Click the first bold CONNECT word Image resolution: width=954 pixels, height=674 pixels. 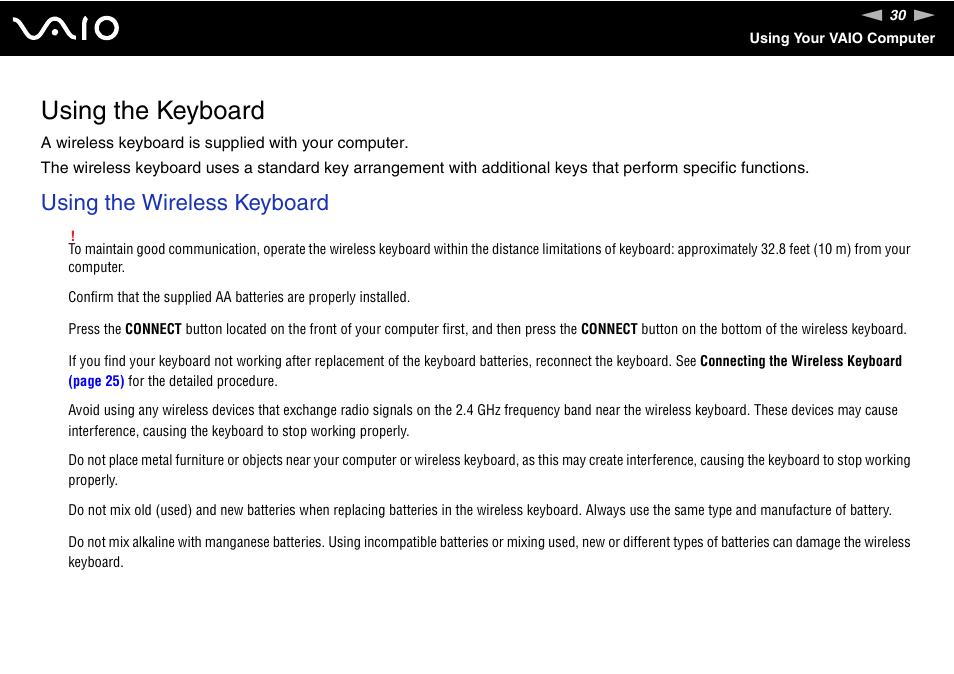pos(153,329)
